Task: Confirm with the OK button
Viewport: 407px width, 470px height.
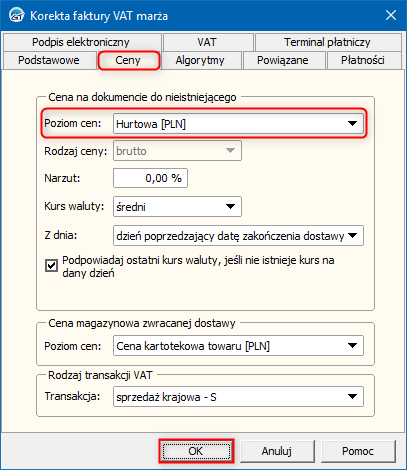Action: [x=196, y=451]
